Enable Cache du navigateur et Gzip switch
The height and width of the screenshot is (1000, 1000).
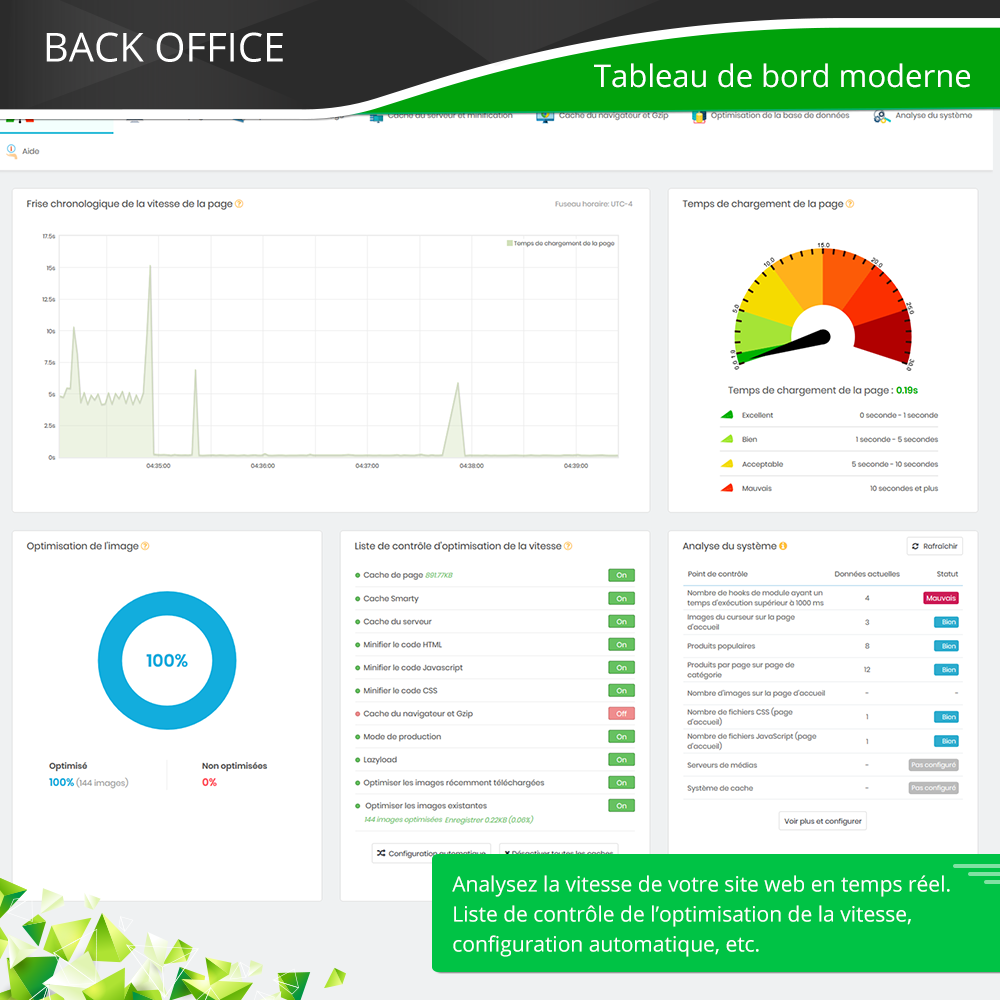click(x=621, y=714)
